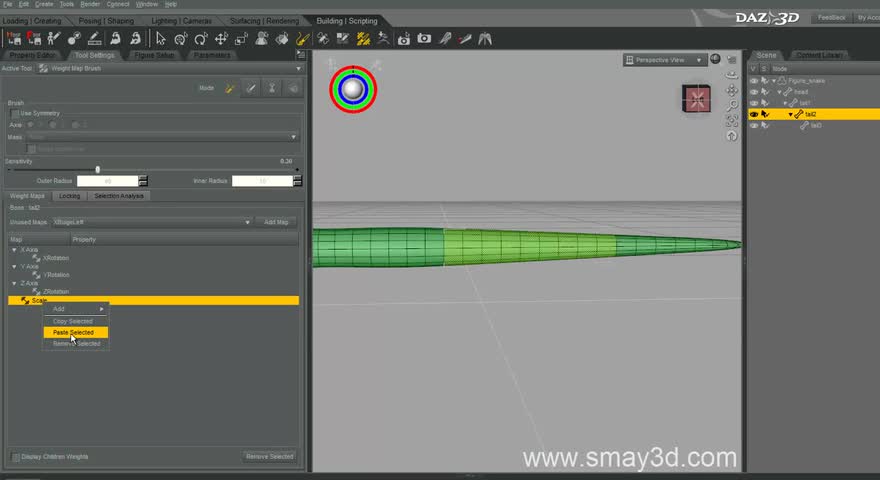This screenshot has height=480, width=880.
Task: Click the Outer Radius input field
Action: pyautogui.click(x=108, y=181)
